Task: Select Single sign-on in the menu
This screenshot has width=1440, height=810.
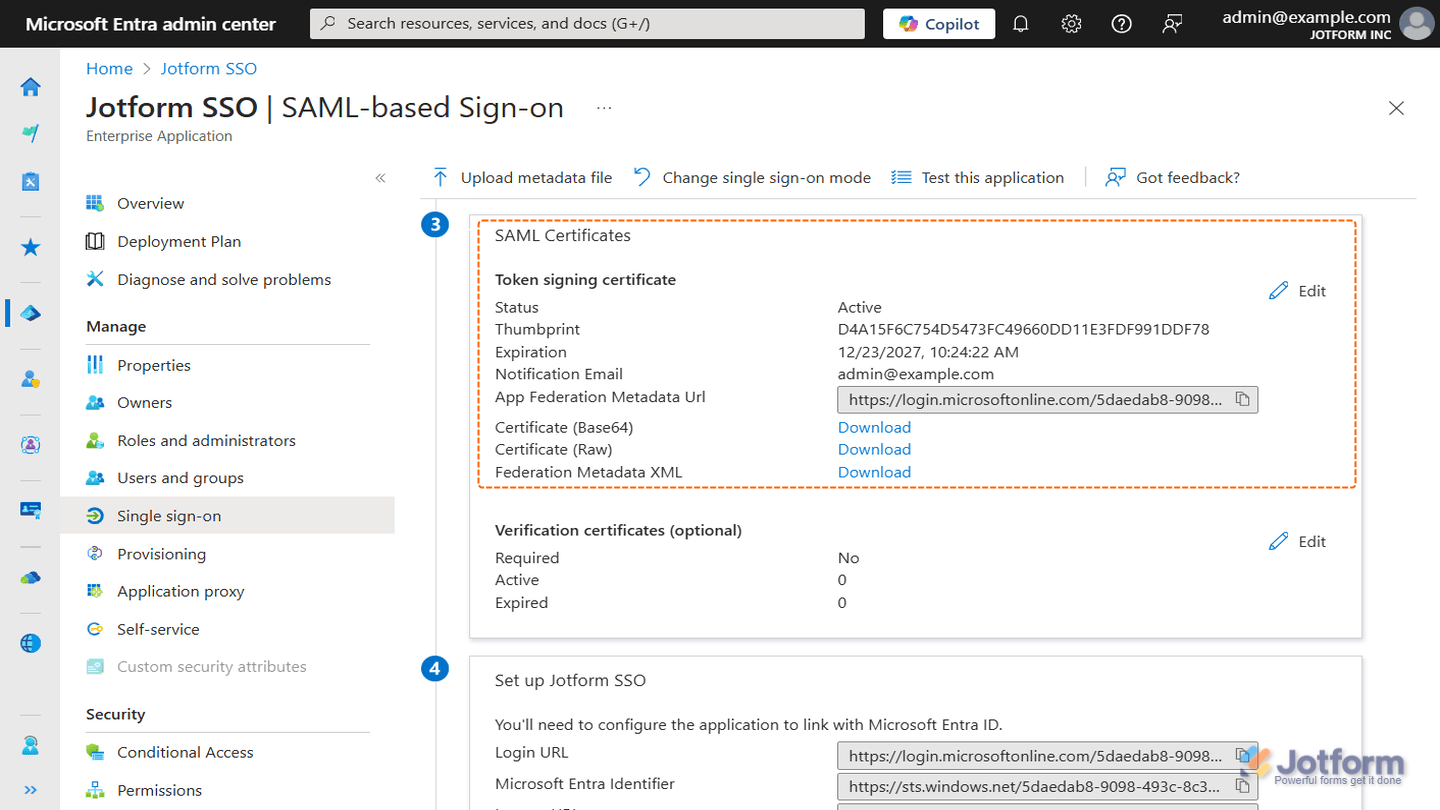Action: (169, 516)
